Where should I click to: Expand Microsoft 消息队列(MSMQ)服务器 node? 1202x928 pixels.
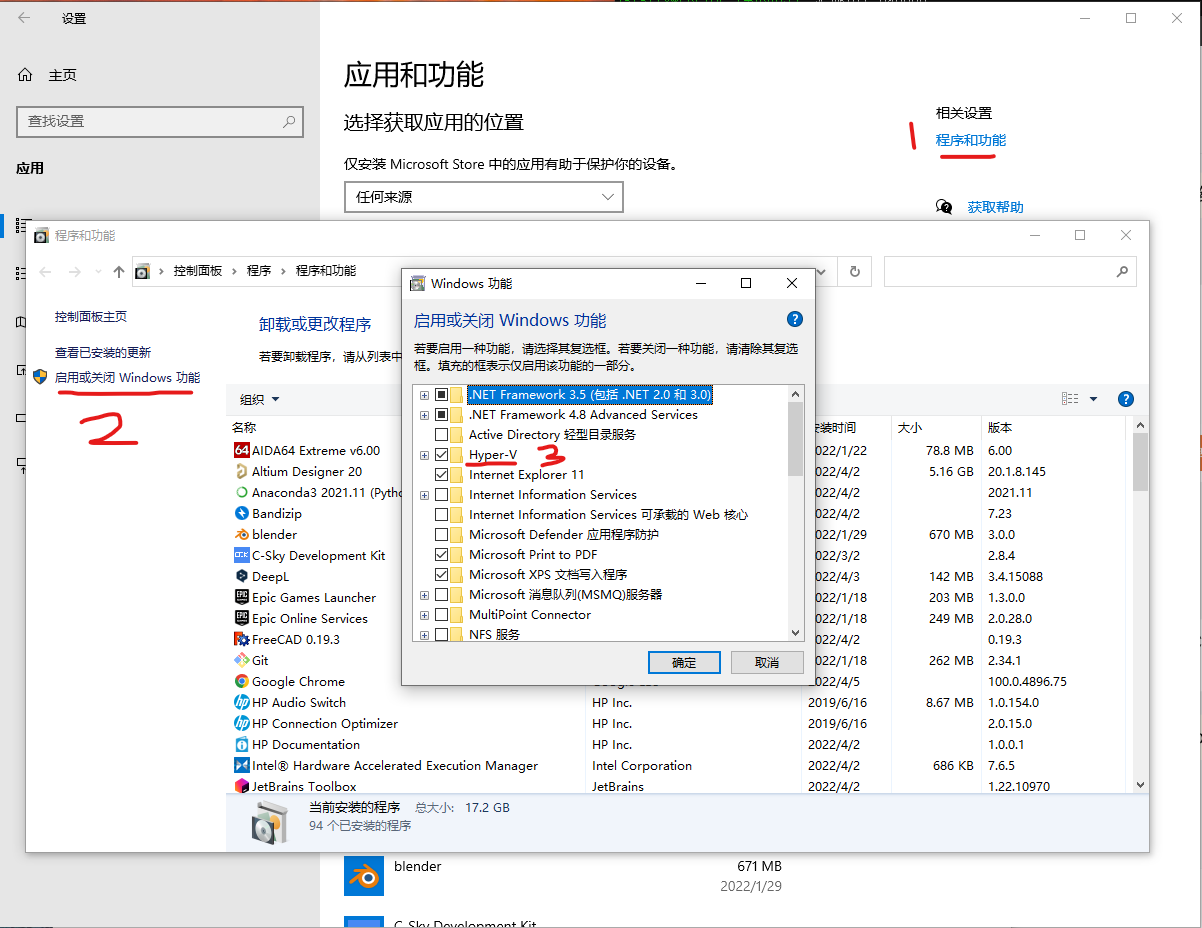[425, 595]
